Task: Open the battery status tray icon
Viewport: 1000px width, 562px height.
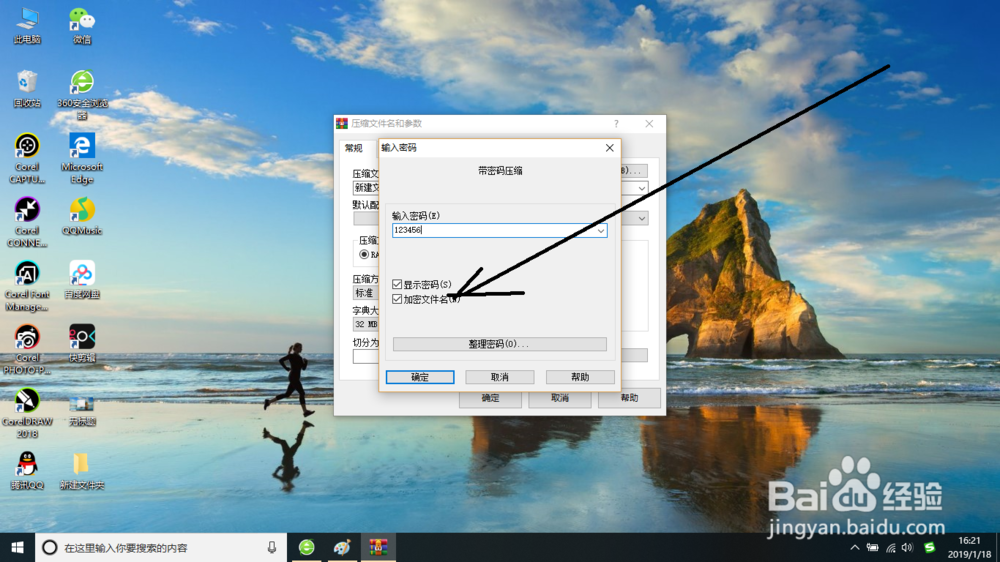Action: tap(872, 547)
